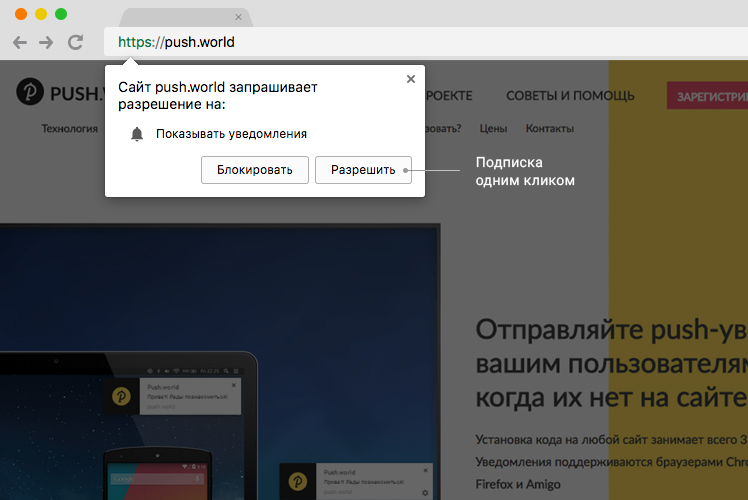Image resolution: width=748 pixels, height=500 pixels.
Task: Reload the page with the refresh icon
Action: point(75,42)
